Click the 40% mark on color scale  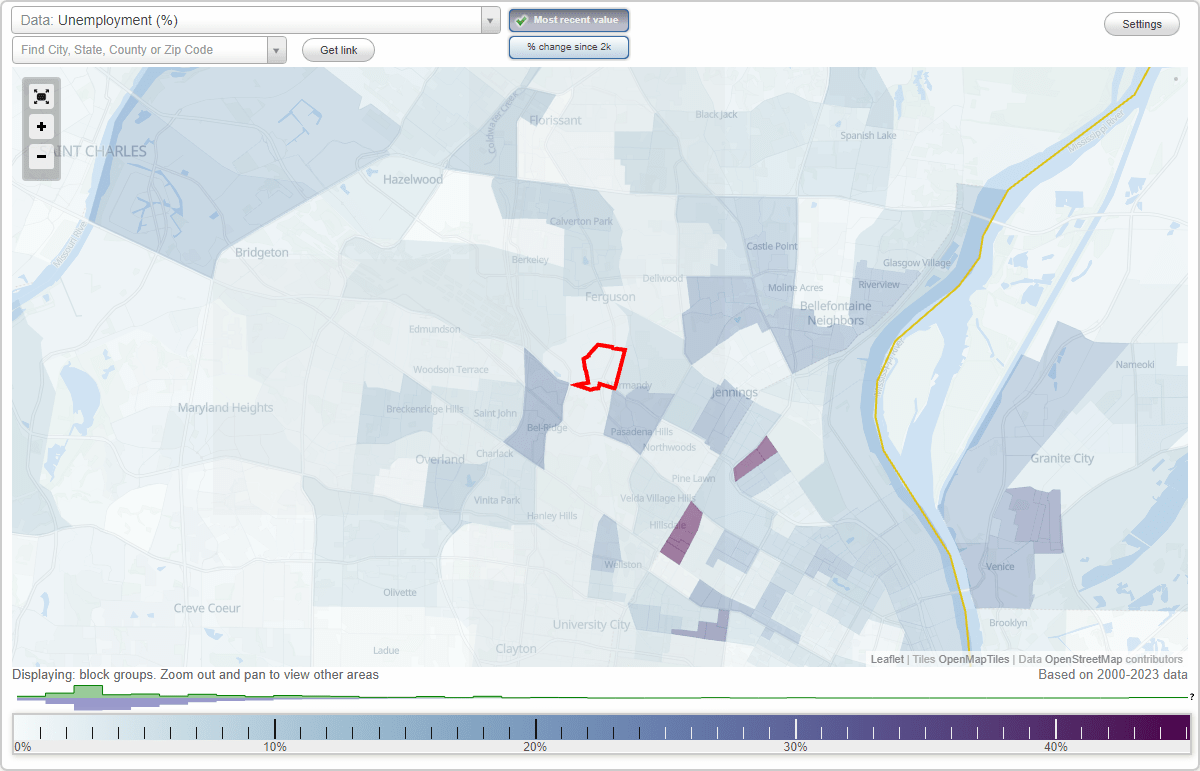tap(1056, 747)
